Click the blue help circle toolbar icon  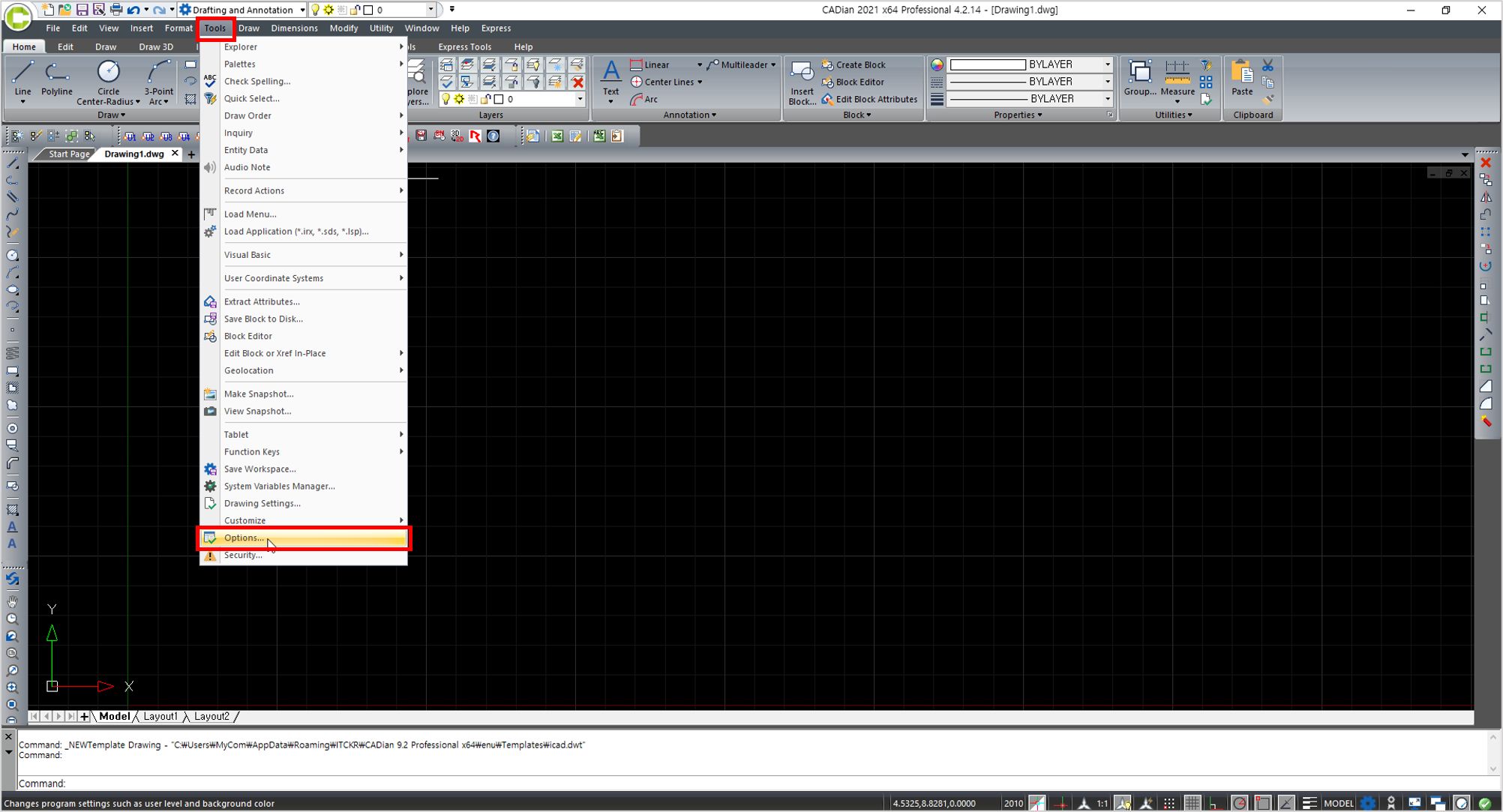click(x=493, y=136)
